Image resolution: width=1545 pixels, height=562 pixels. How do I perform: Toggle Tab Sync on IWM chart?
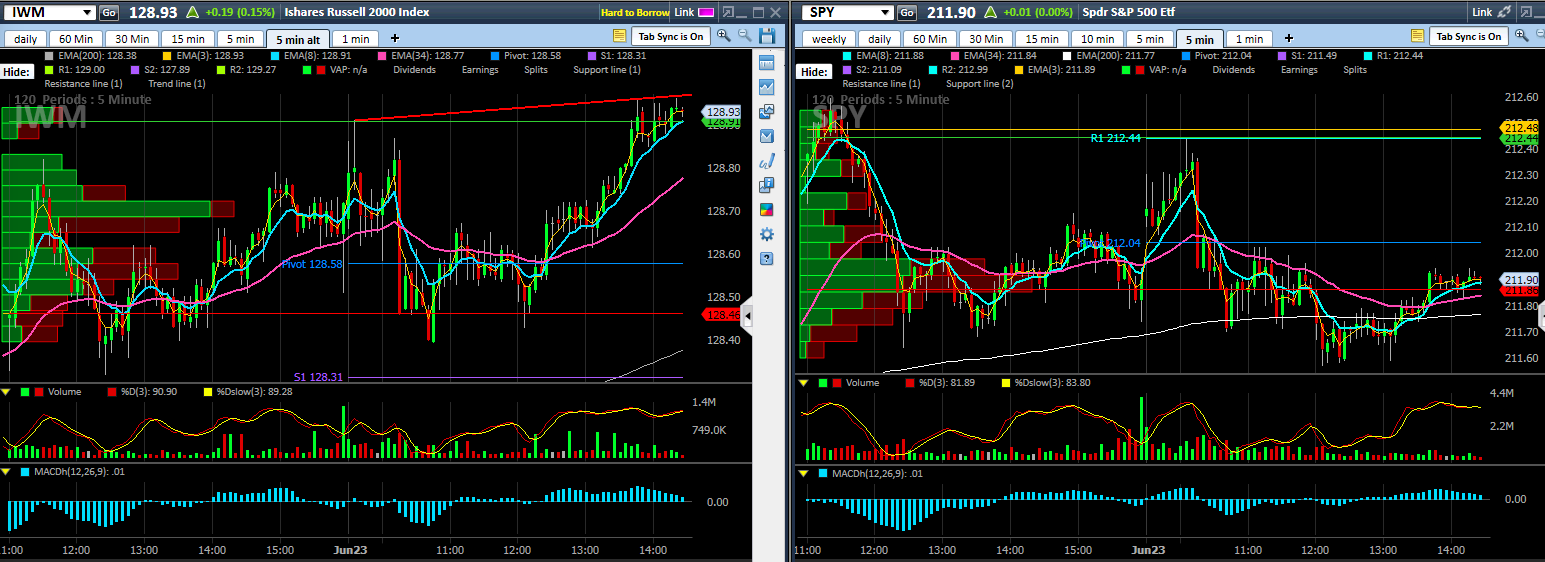(672, 36)
